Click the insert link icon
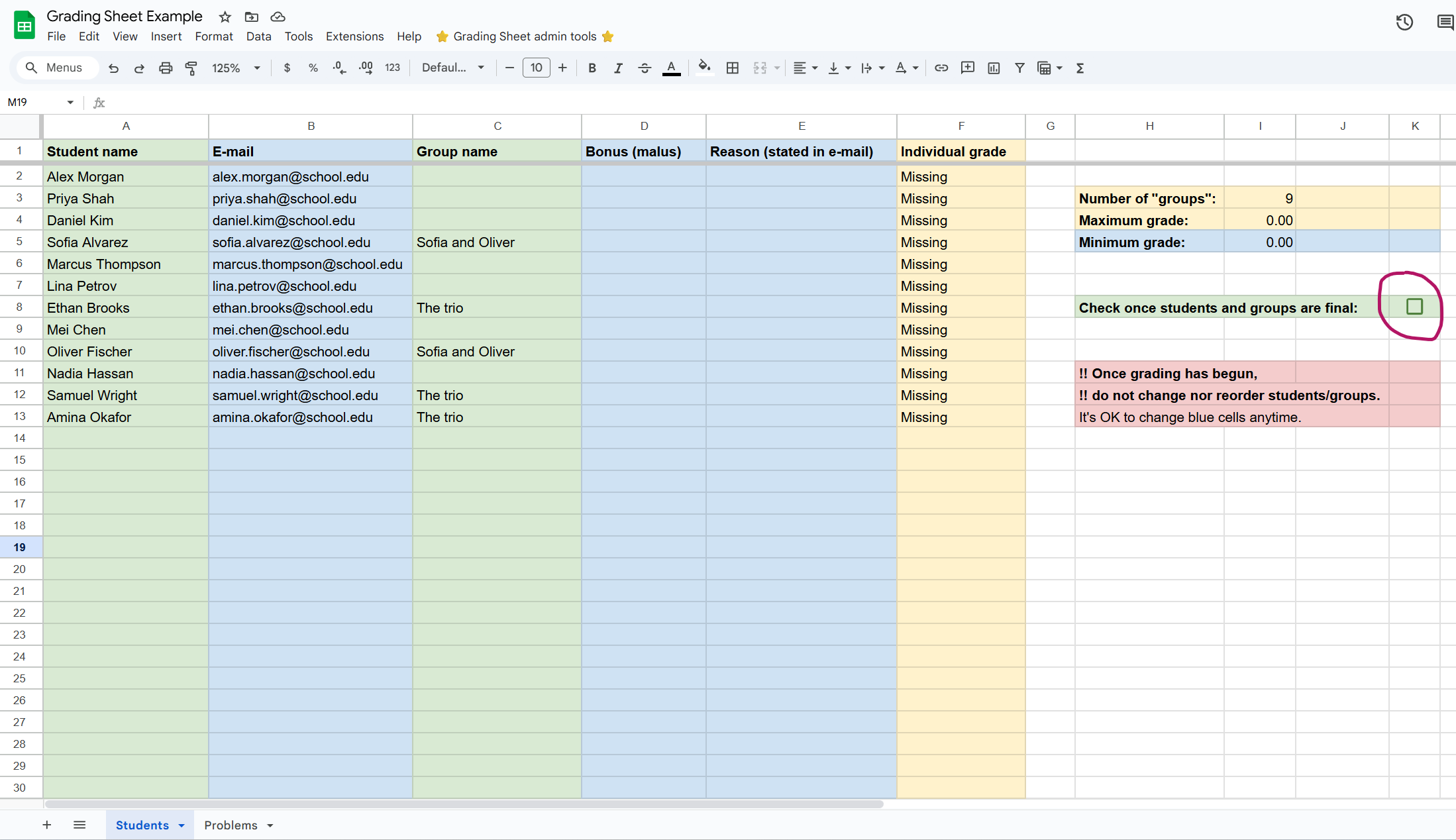This screenshot has height=840, width=1456. pos(941,68)
